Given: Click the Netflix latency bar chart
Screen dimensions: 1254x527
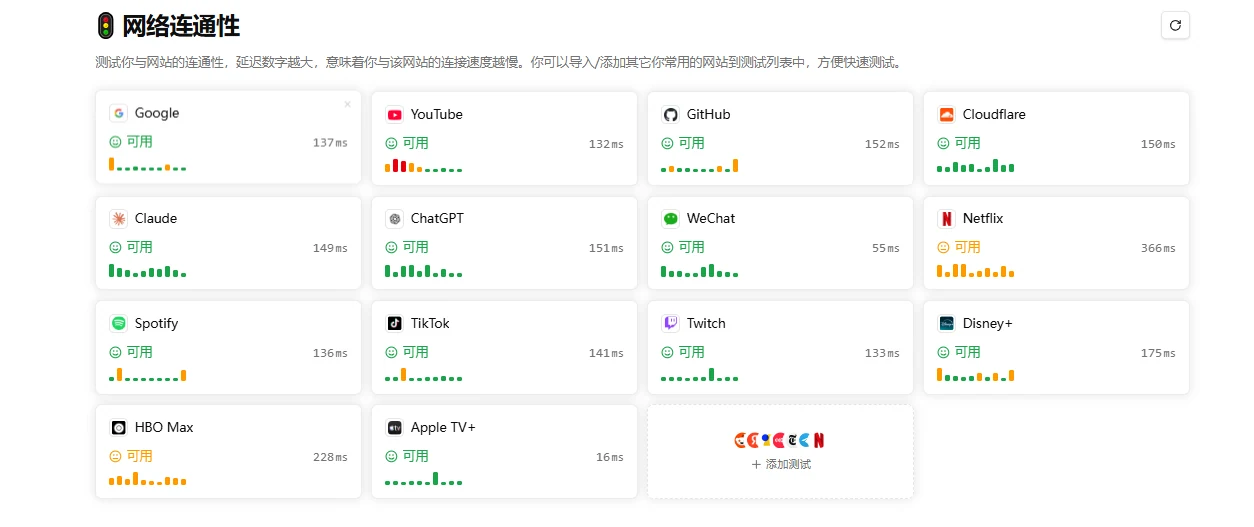Looking at the screenshot, I should [976, 270].
